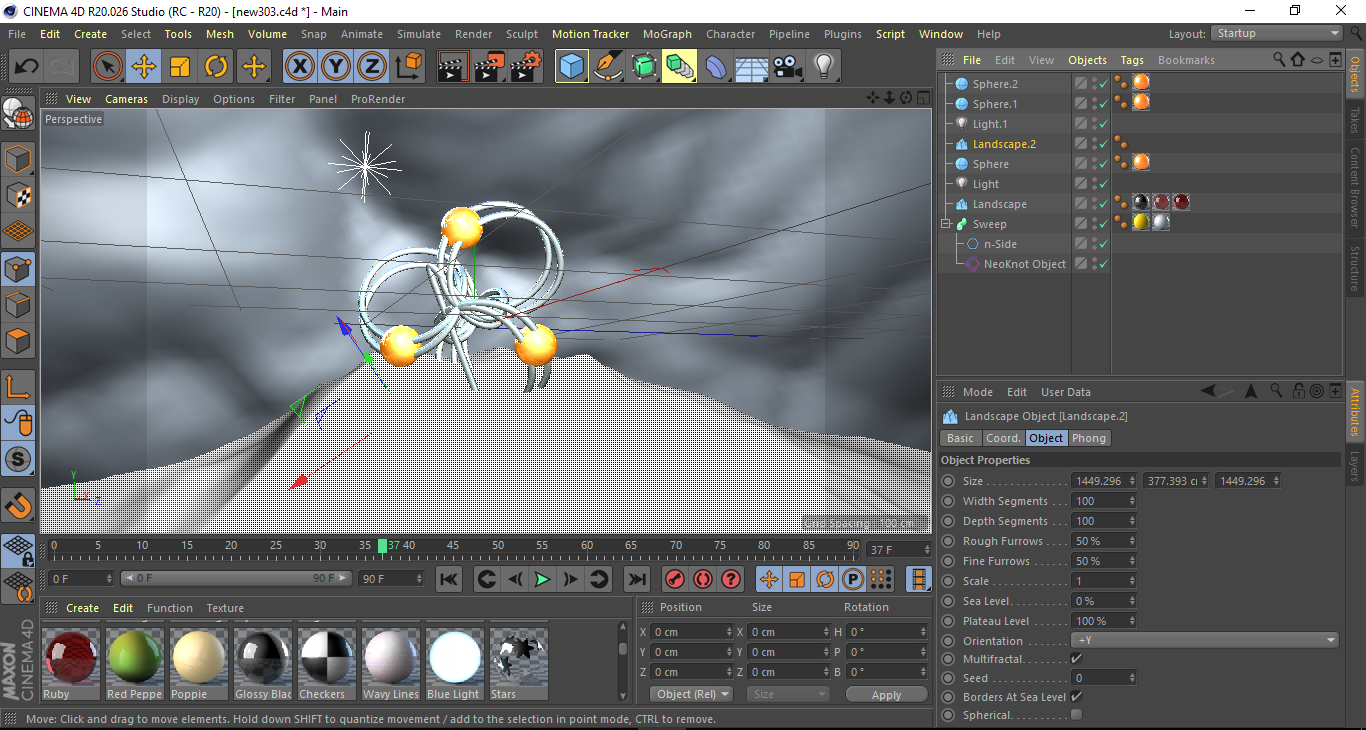
Task: Click the Cube primitive icon
Action: (572, 67)
